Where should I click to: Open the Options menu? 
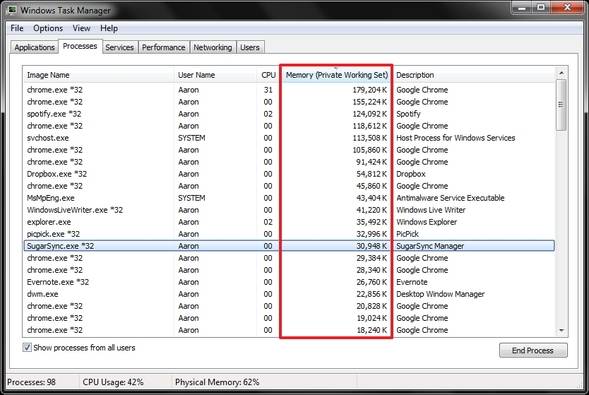48,28
